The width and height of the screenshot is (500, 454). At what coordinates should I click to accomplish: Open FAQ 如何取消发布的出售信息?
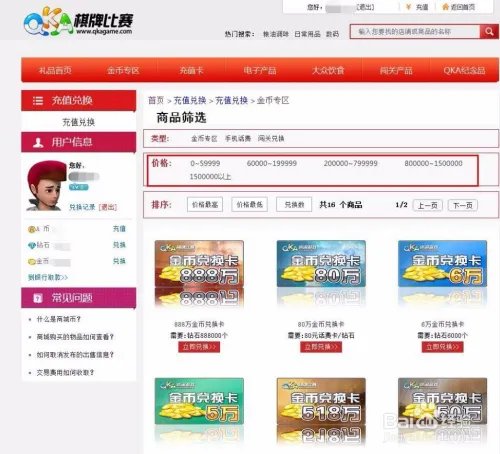[x=75, y=355]
